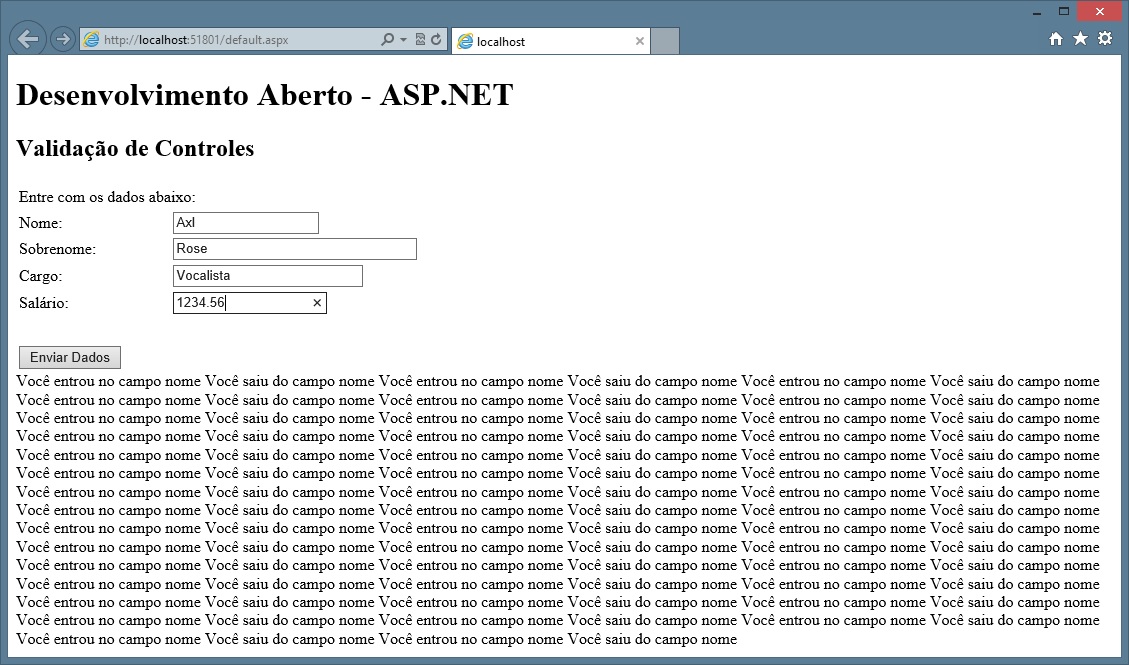Image resolution: width=1129 pixels, height=665 pixels.
Task: Open the Home page icon
Action: tap(1056, 39)
